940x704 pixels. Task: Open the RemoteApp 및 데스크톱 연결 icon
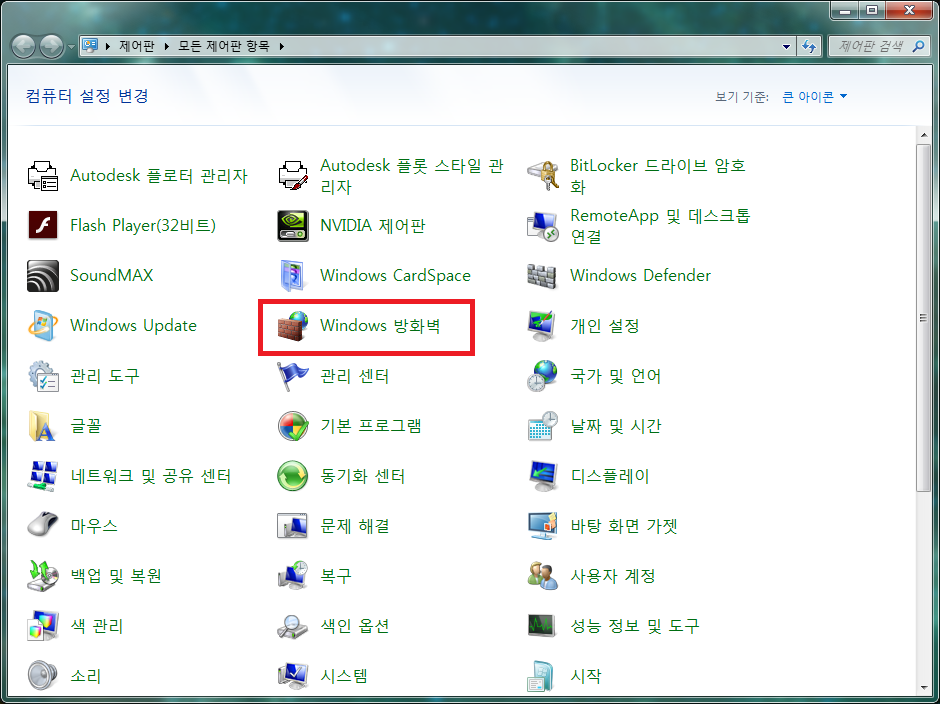click(543, 225)
